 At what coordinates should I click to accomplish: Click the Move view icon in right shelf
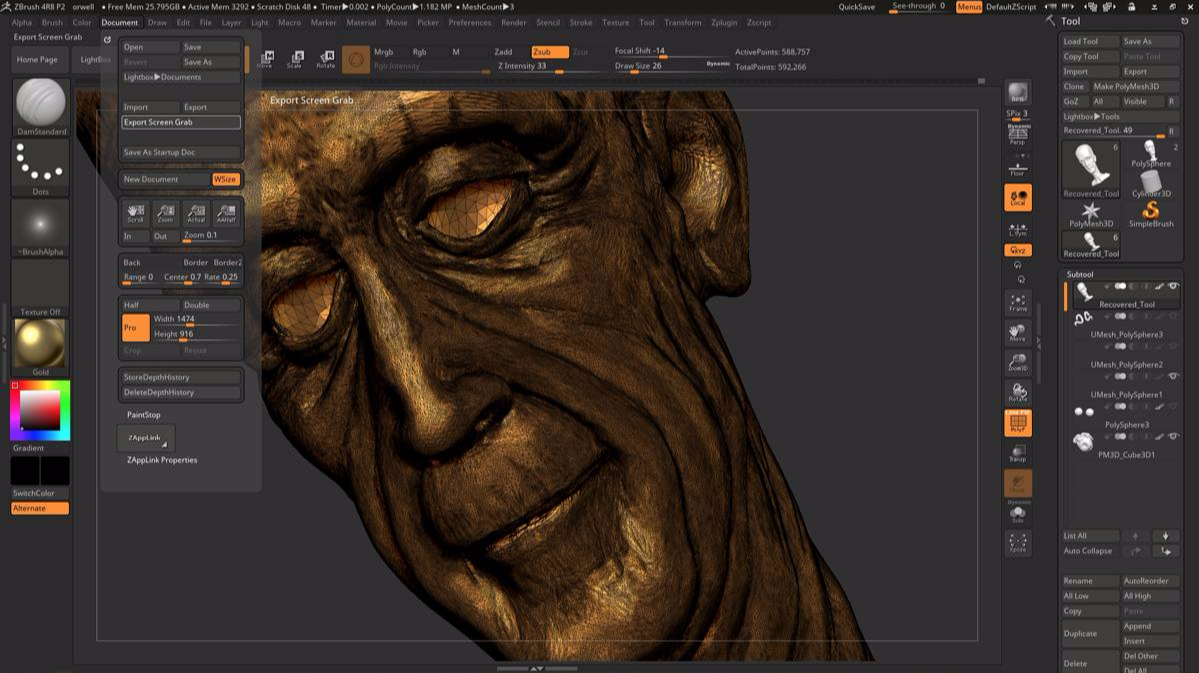(x=1018, y=333)
